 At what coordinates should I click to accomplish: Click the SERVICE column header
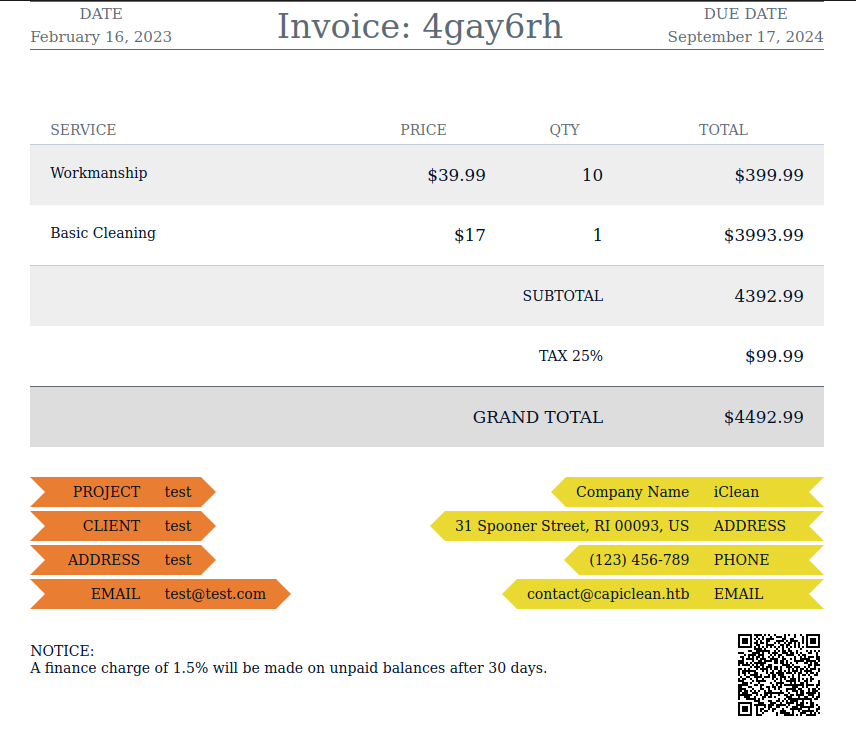coord(83,130)
